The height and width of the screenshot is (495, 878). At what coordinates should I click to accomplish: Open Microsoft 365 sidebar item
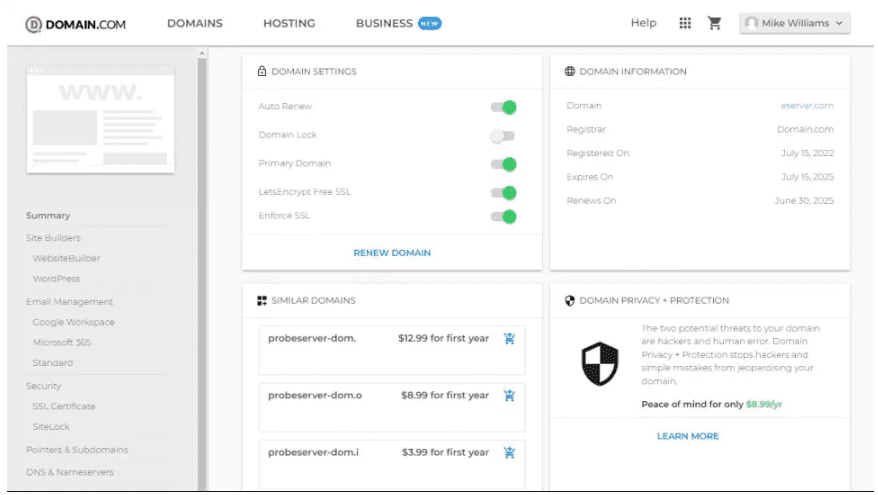62,342
